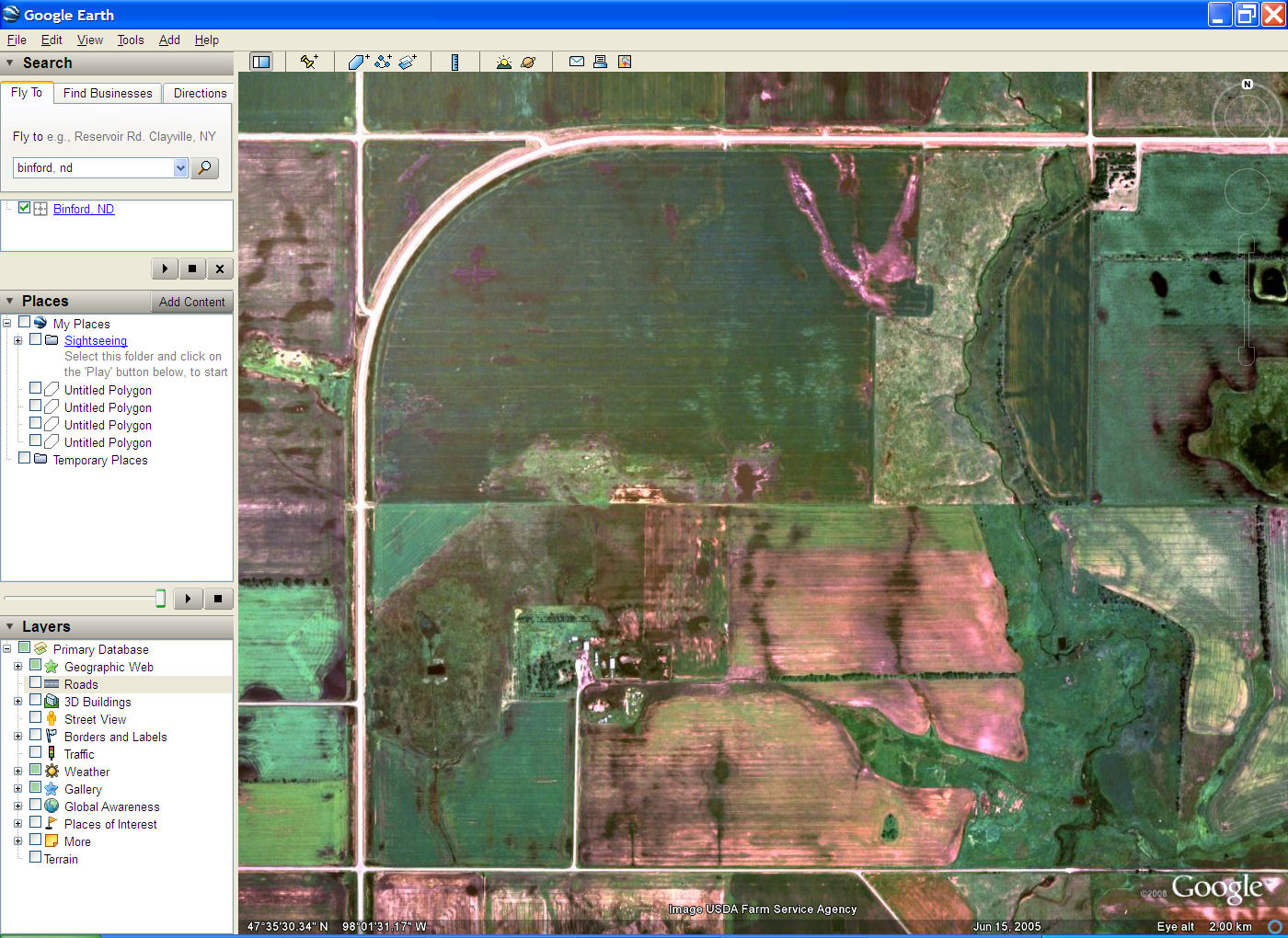Open the Fly To history dropdown
The width and height of the screenshot is (1288, 938).
coord(180,167)
